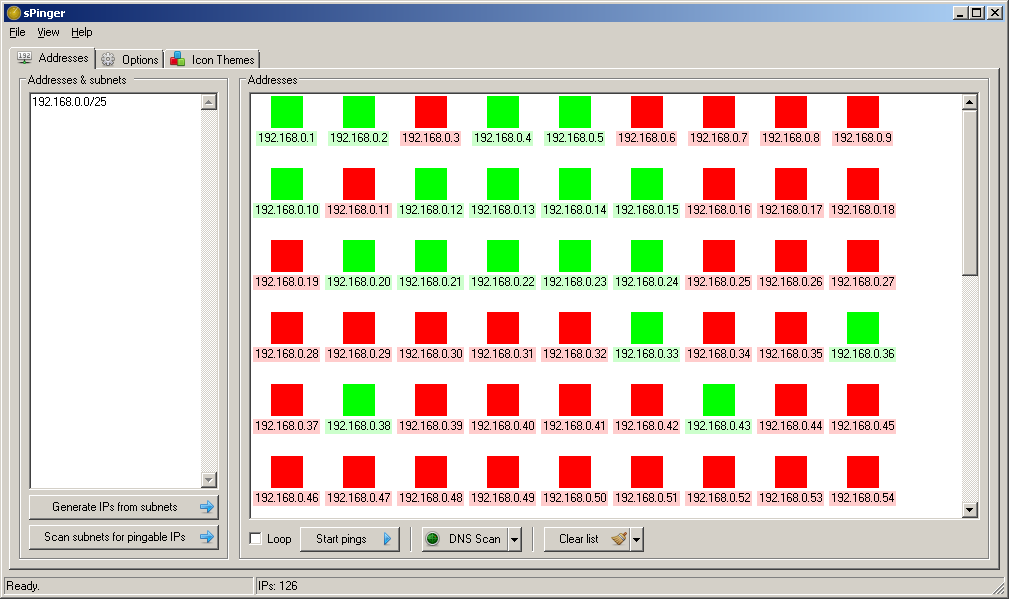Click the 192.168.0.20 address label
The height and width of the screenshot is (599, 1009).
coord(359,282)
